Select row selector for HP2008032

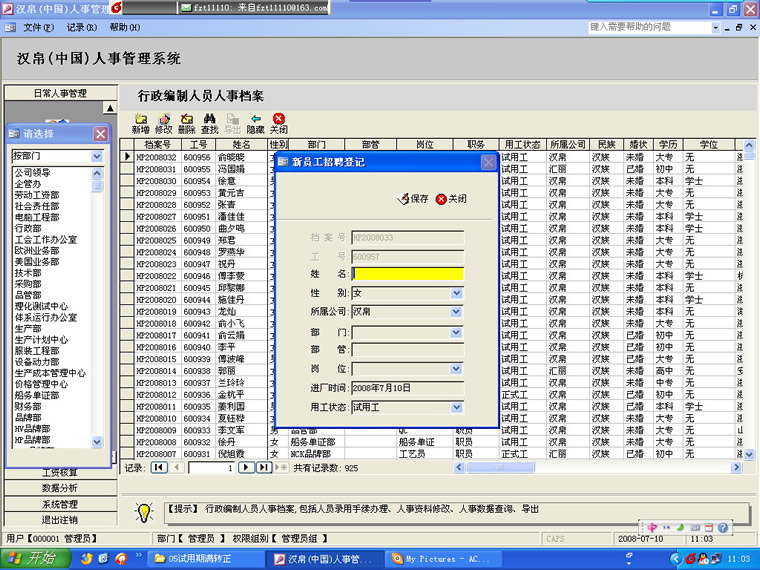coord(127,157)
